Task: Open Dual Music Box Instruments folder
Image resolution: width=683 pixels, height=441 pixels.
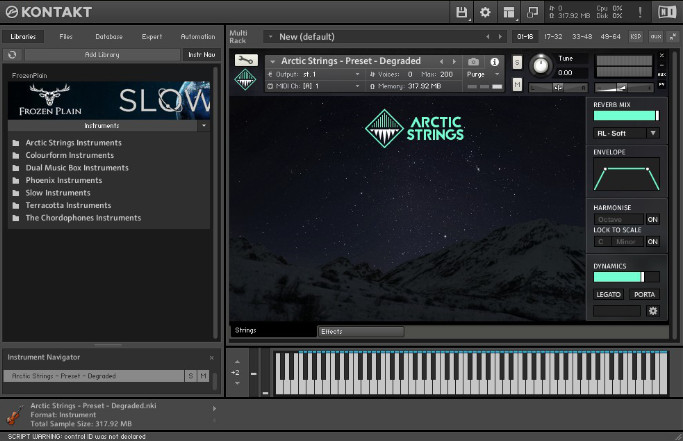Action: [x=77, y=168]
